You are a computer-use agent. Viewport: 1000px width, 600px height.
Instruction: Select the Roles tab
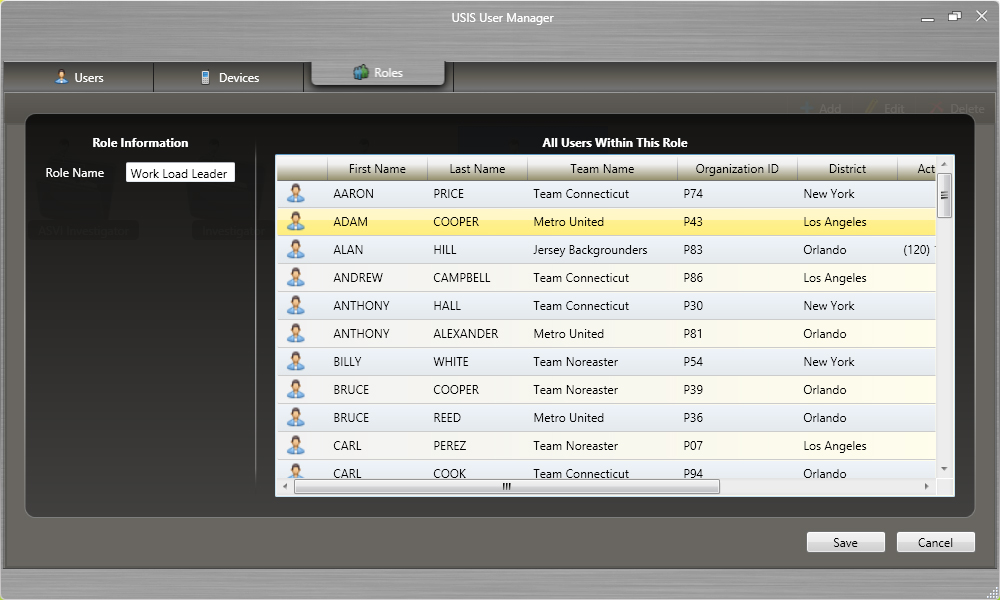(x=378, y=73)
